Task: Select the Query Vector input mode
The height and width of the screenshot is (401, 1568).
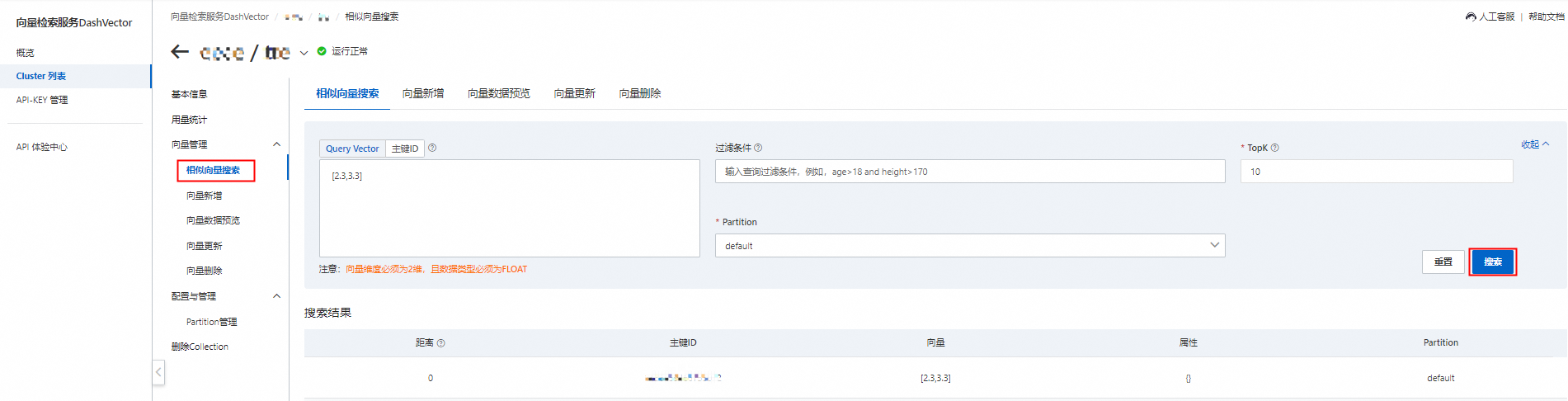Action: coord(352,149)
